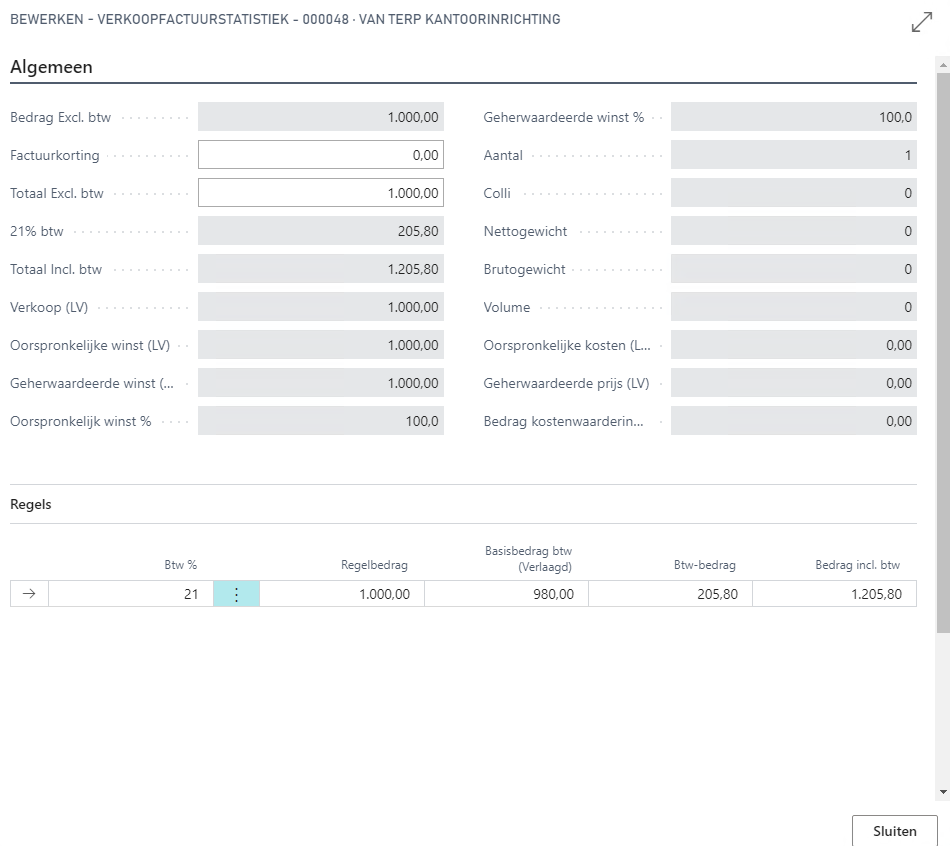950x846 pixels.
Task: Select the Btw-bedrag cell showing 205,80
Action: [x=670, y=594]
